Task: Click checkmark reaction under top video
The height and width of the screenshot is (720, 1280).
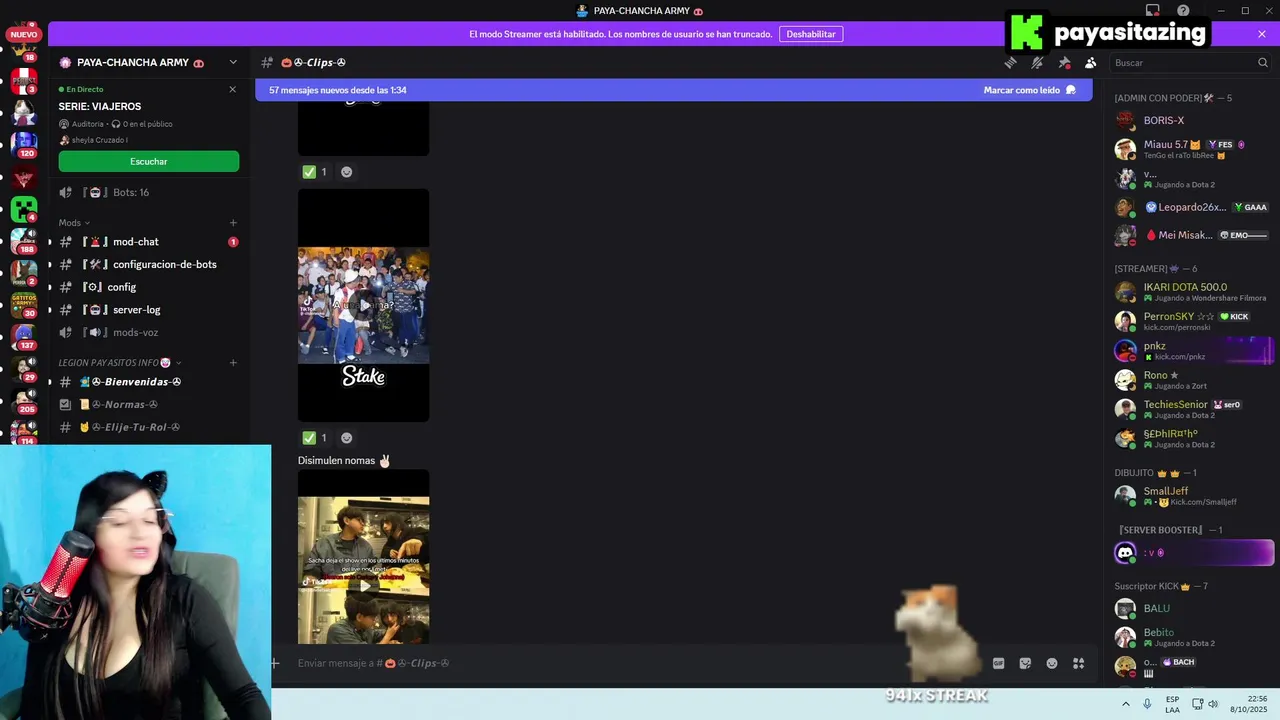Action: click(x=315, y=172)
